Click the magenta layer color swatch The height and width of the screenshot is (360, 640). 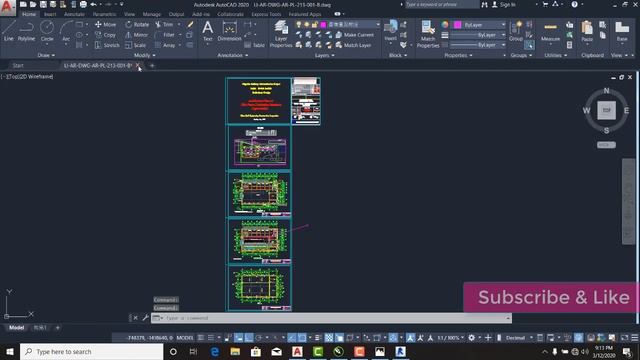pos(324,24)
